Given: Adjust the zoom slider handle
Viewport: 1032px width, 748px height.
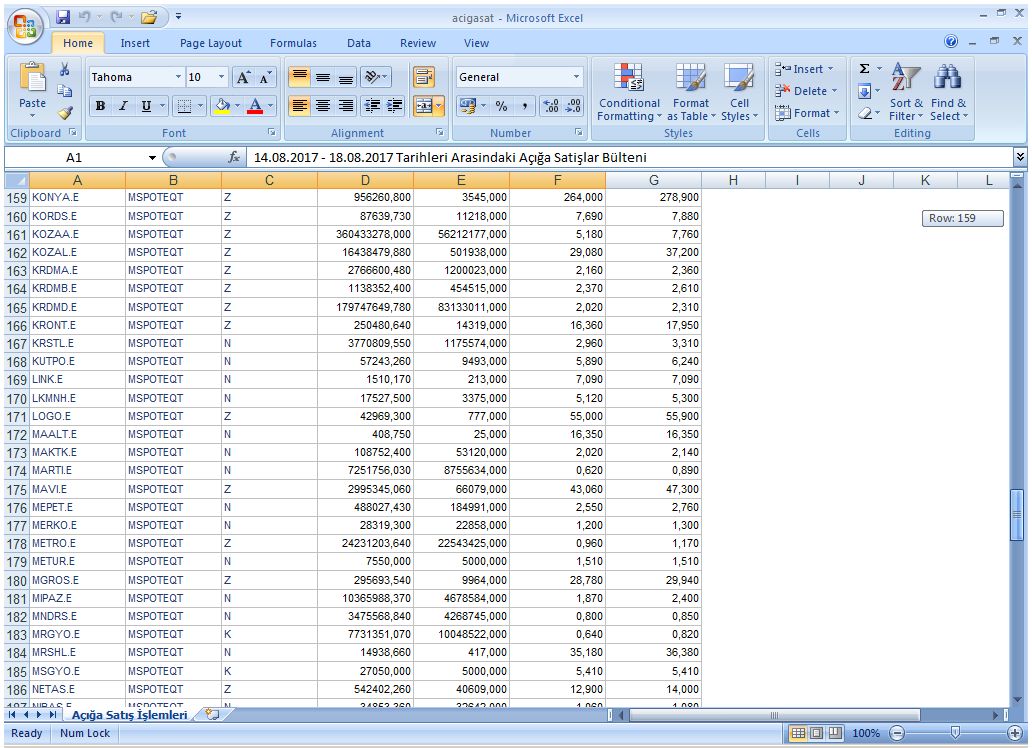Looking at the screenshot, I should pyautogui.click(x=955, y=733).
